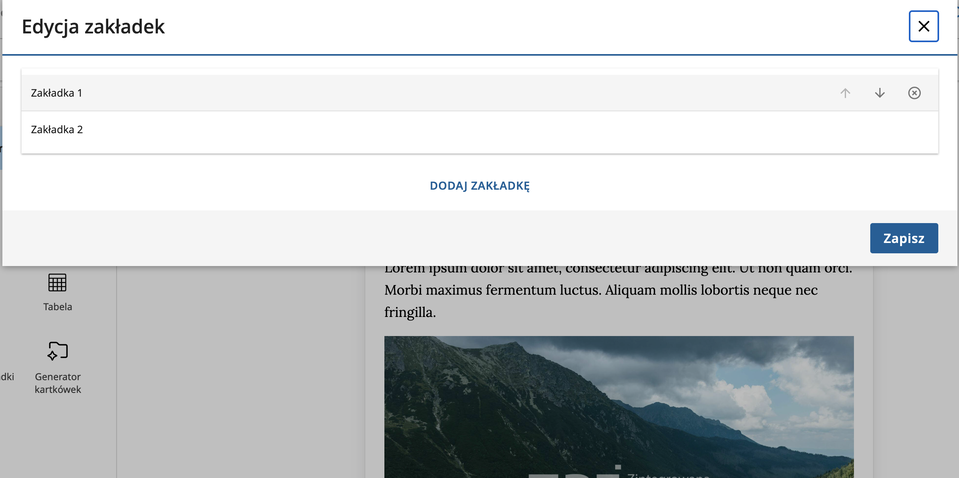The width and height of the screenshot is (959, 478).
Task: Click DODAJ ZAKŁADKĘ to add a bookmark
Action: pyautogui.click(x=479, y=186)
